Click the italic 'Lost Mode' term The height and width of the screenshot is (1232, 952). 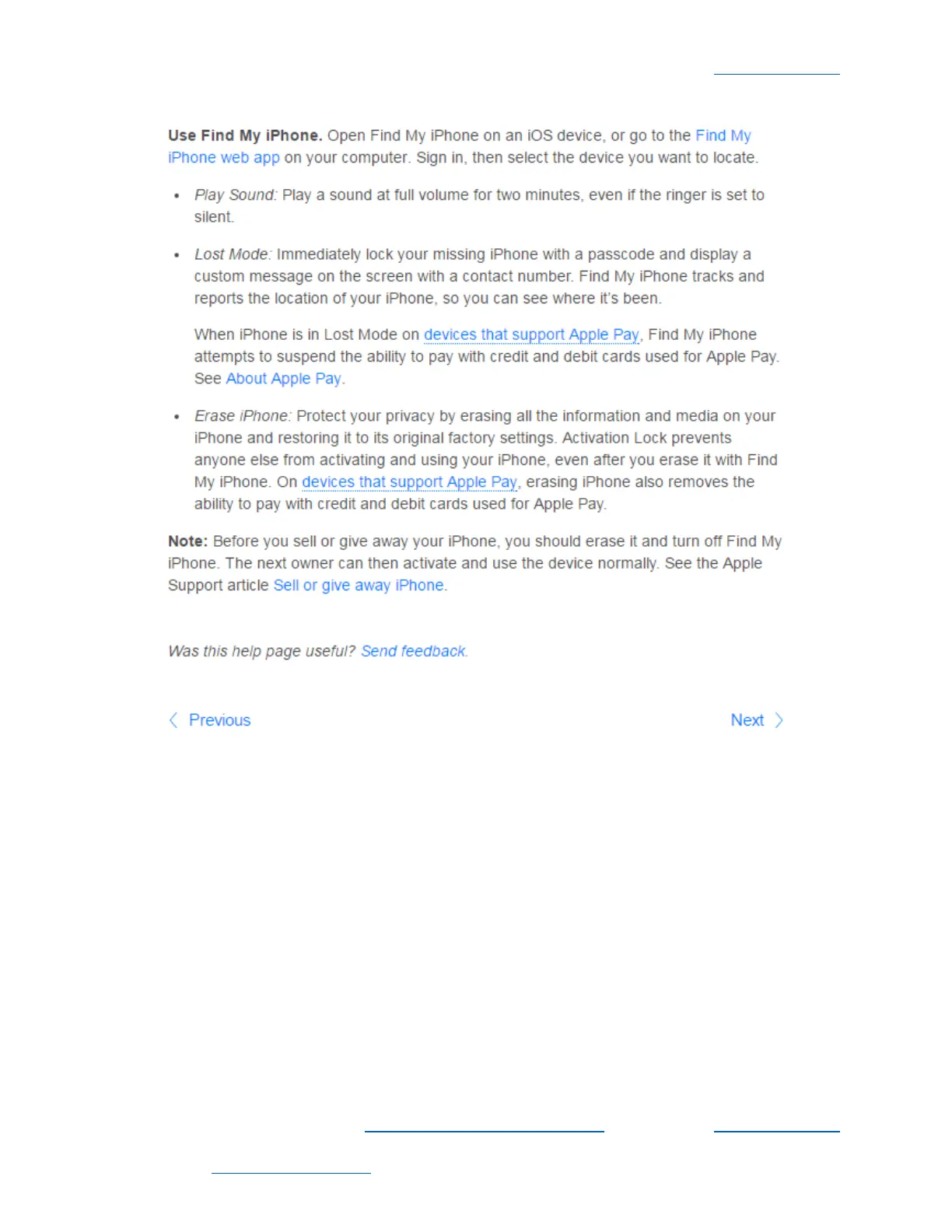coord(233,254)
